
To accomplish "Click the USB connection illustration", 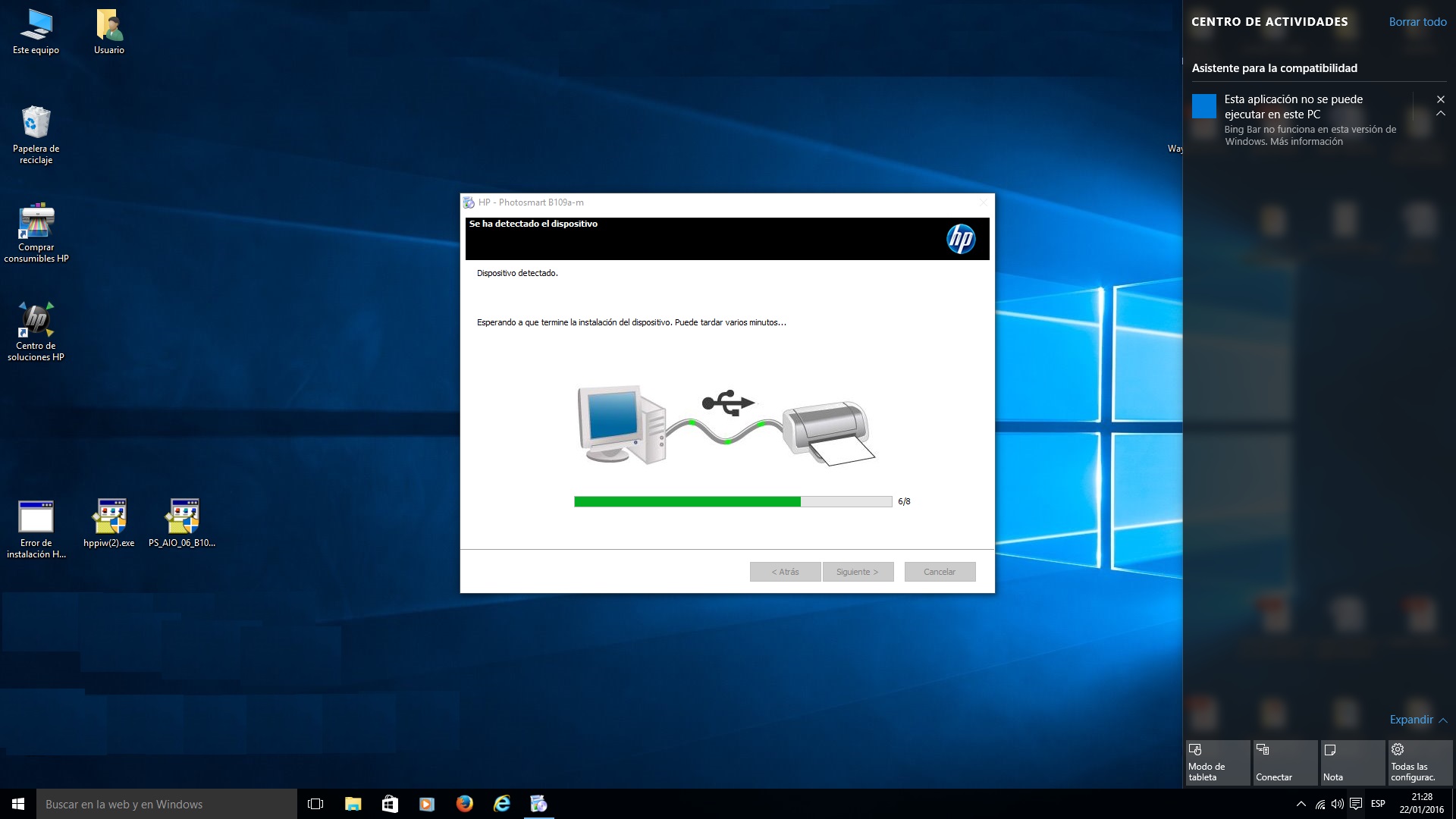I will click(x=726, y=425).
